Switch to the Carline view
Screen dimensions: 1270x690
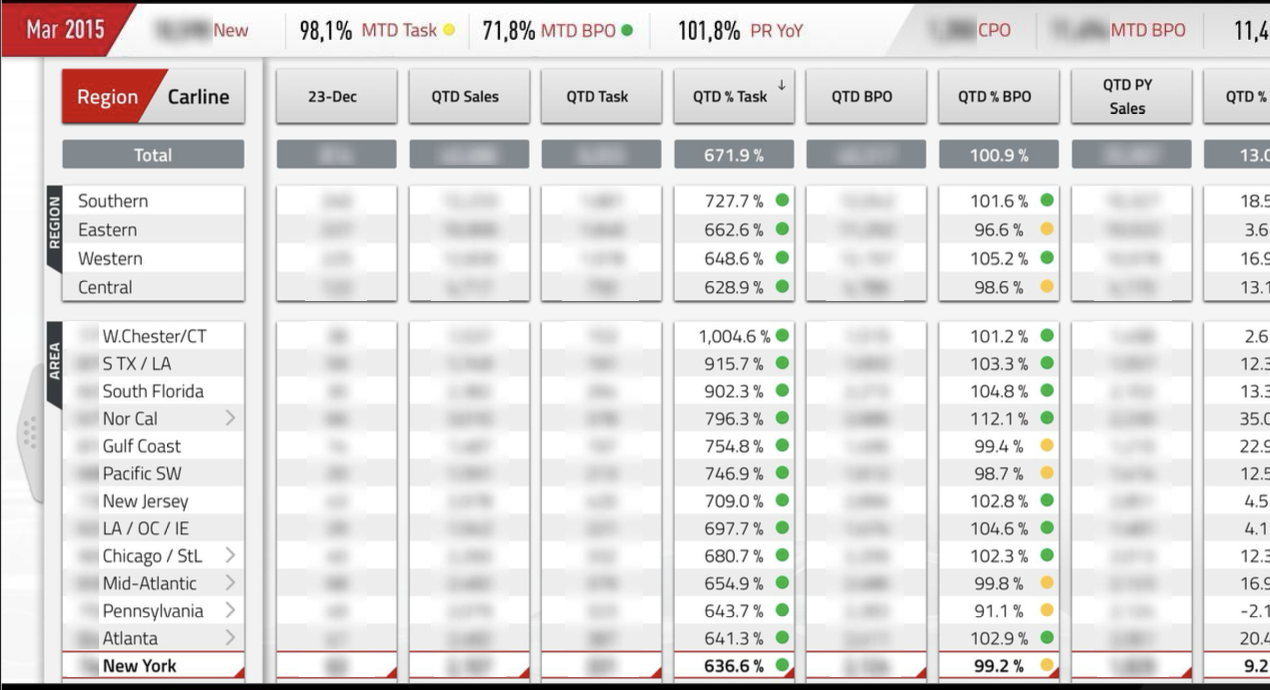coord(200,96)
